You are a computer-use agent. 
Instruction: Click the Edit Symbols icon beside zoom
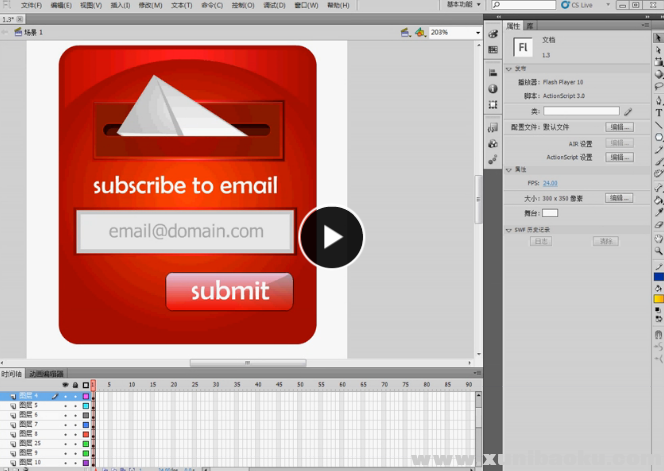pyautogui.click(x=421, y=32)
